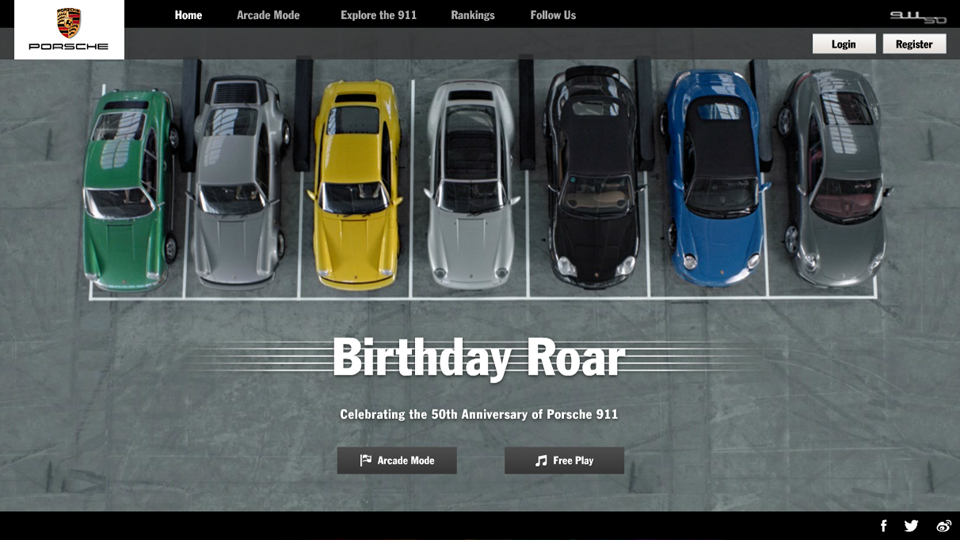Open the Twitter bird icon
Screen dimensions: 960x540
(911, 526)
